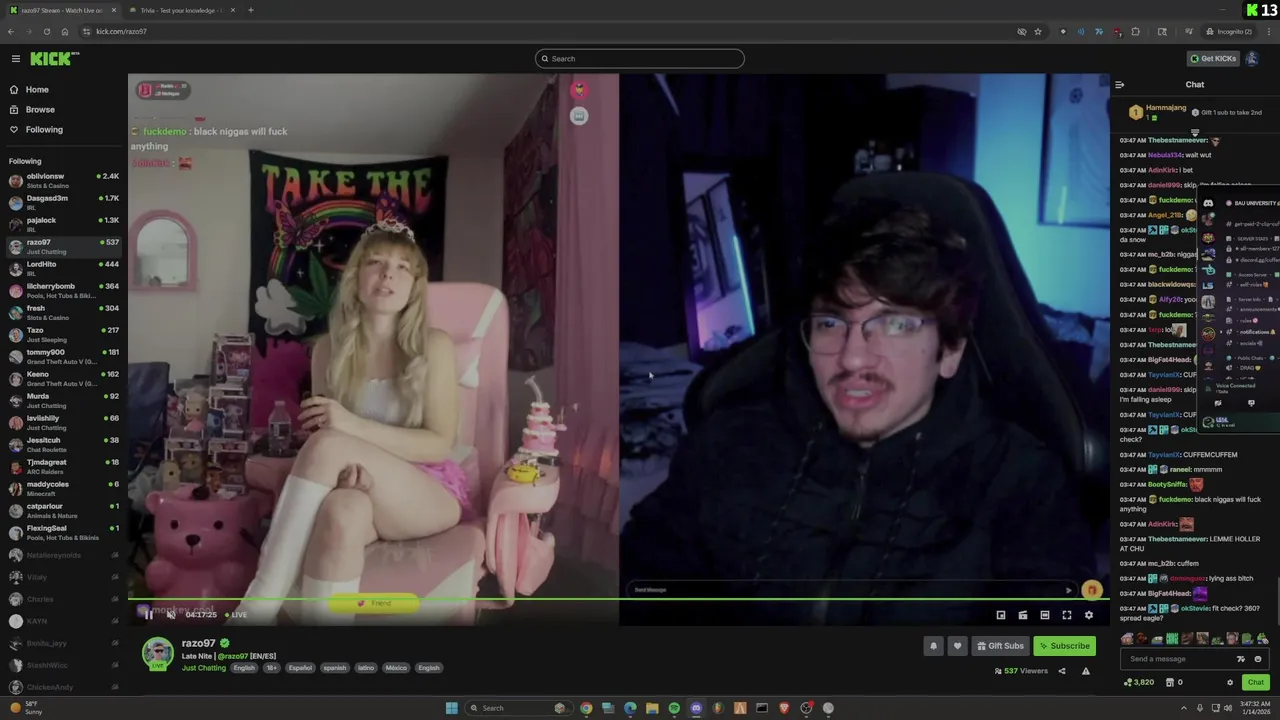Screen dimensions: 1280x720
Task: Open the taskbar clock and date
Action: coord(1256,708)
